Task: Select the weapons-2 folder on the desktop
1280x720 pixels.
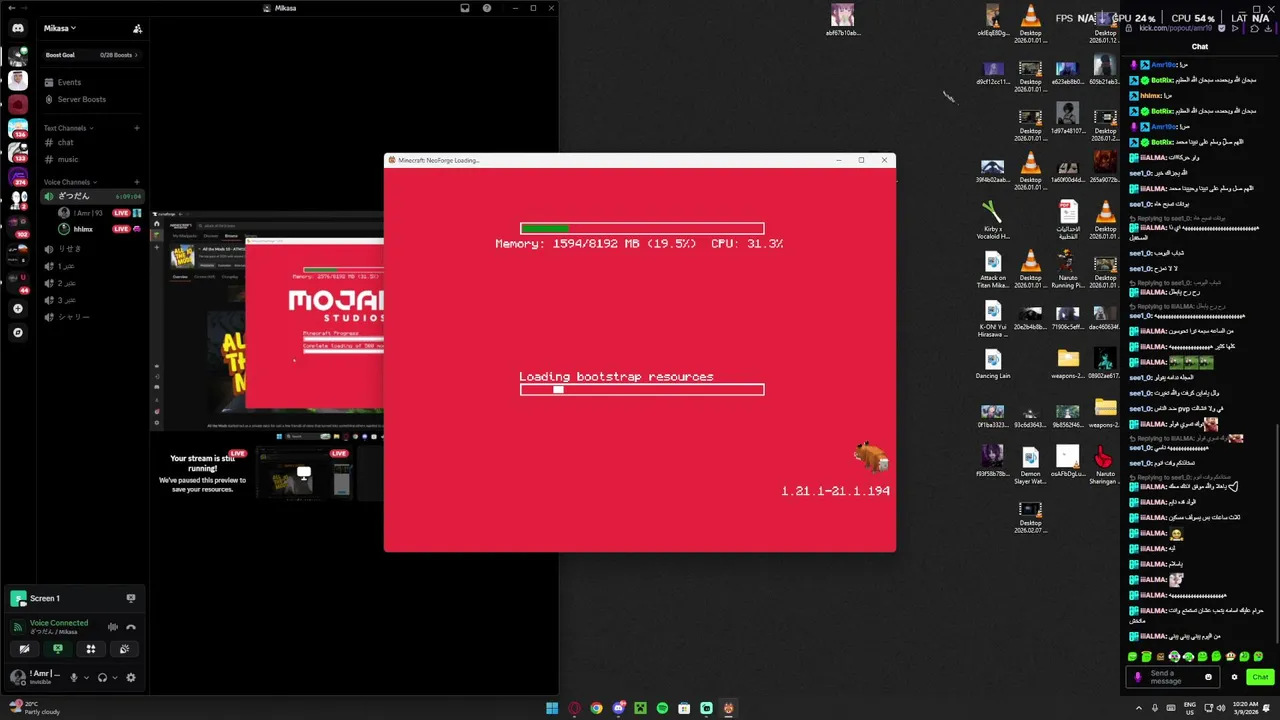Action: pyautogui.click(x=1067, y=365)
